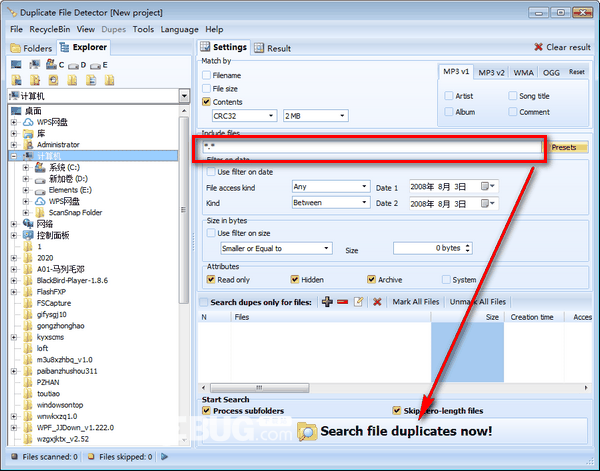Tick the Song title checkbox

tap(512, 96)
